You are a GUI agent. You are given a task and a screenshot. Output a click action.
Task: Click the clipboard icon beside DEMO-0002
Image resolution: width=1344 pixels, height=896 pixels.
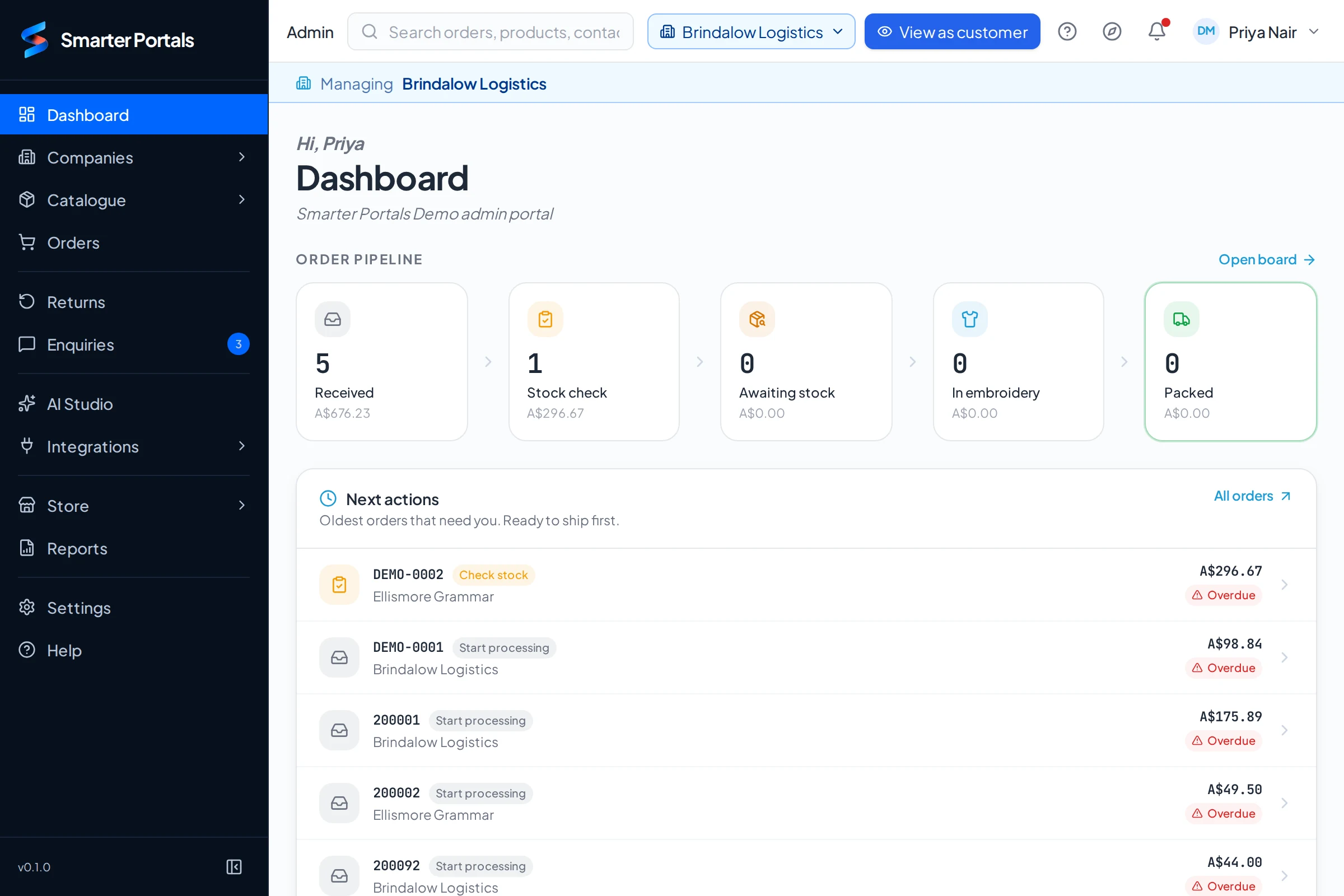click(339, 585)
